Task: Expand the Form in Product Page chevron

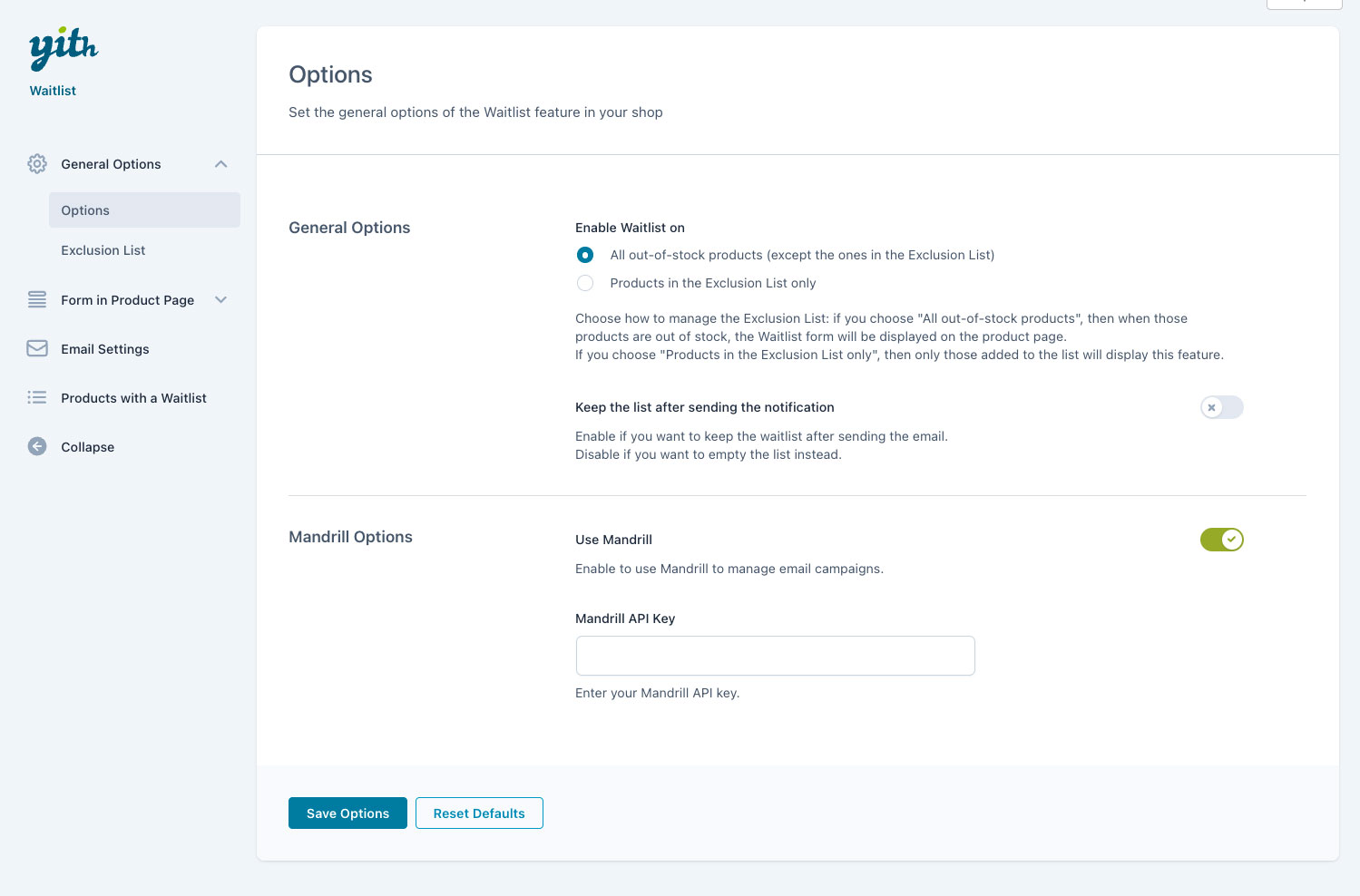Action: pos(220,300)
